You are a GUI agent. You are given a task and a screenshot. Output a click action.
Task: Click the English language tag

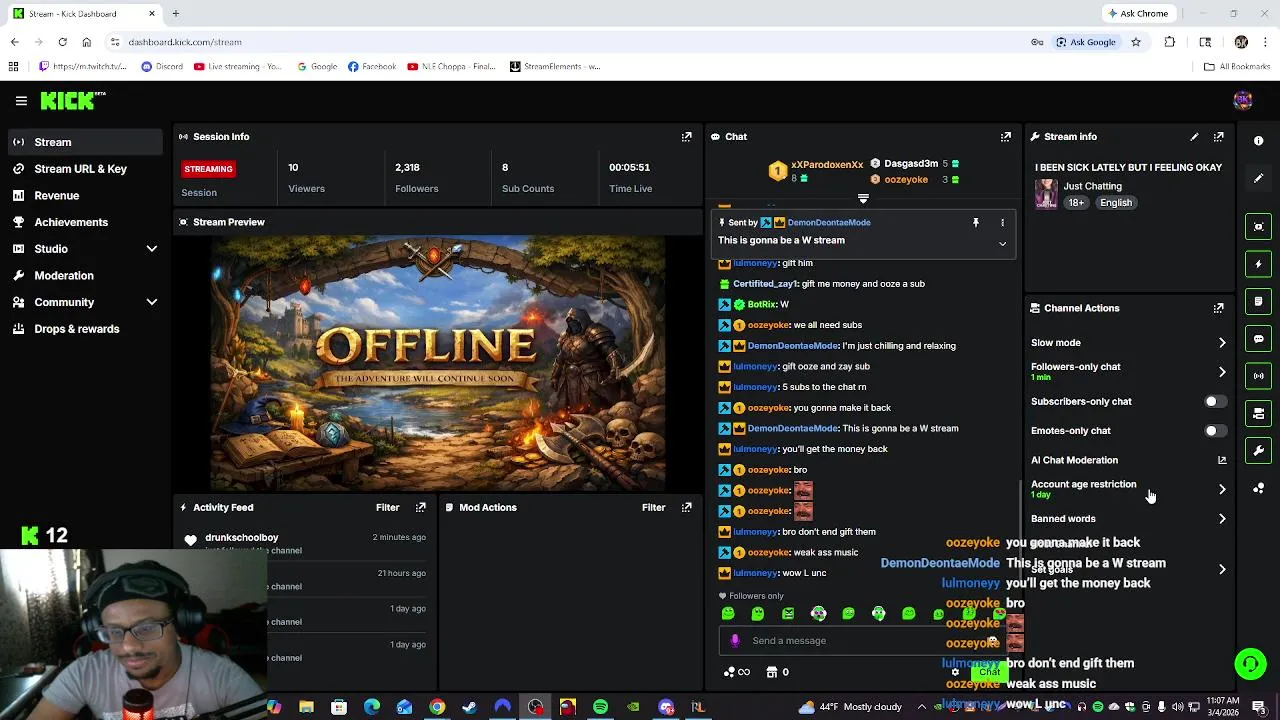coord(1116,203)
